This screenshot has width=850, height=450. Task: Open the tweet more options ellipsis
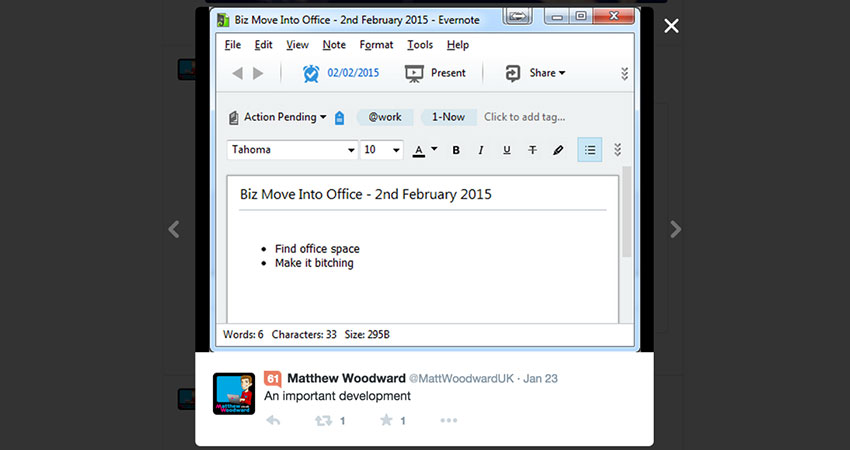click(x=449, y=420)
